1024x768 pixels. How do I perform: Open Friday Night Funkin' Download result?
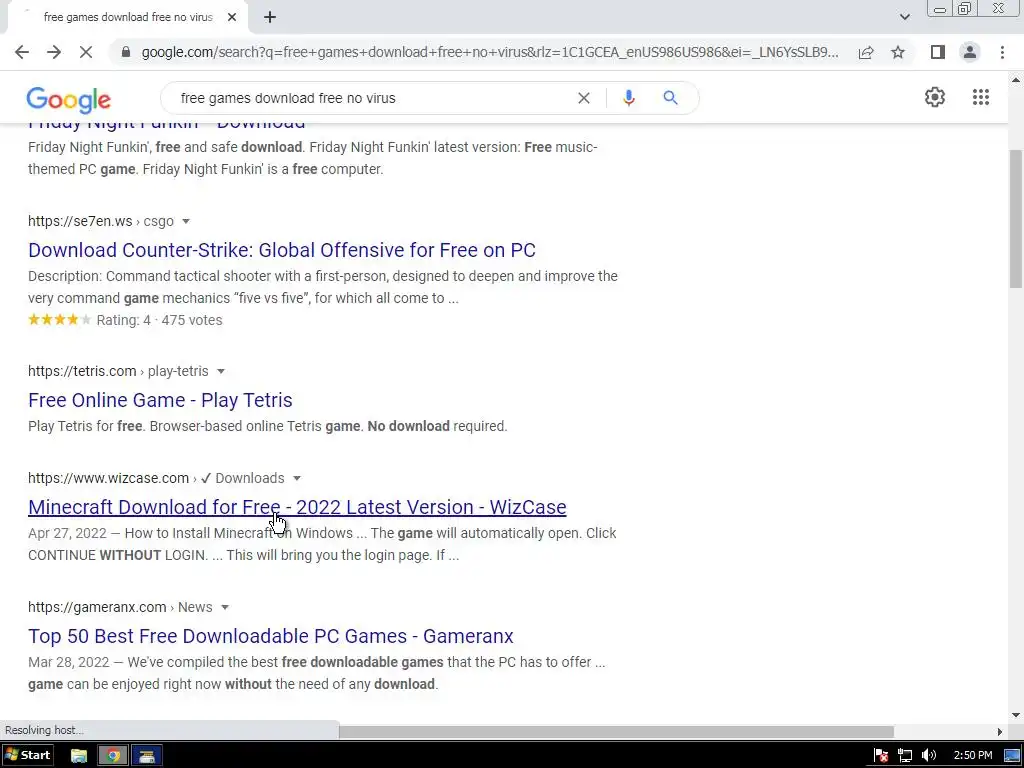(167, 124)
